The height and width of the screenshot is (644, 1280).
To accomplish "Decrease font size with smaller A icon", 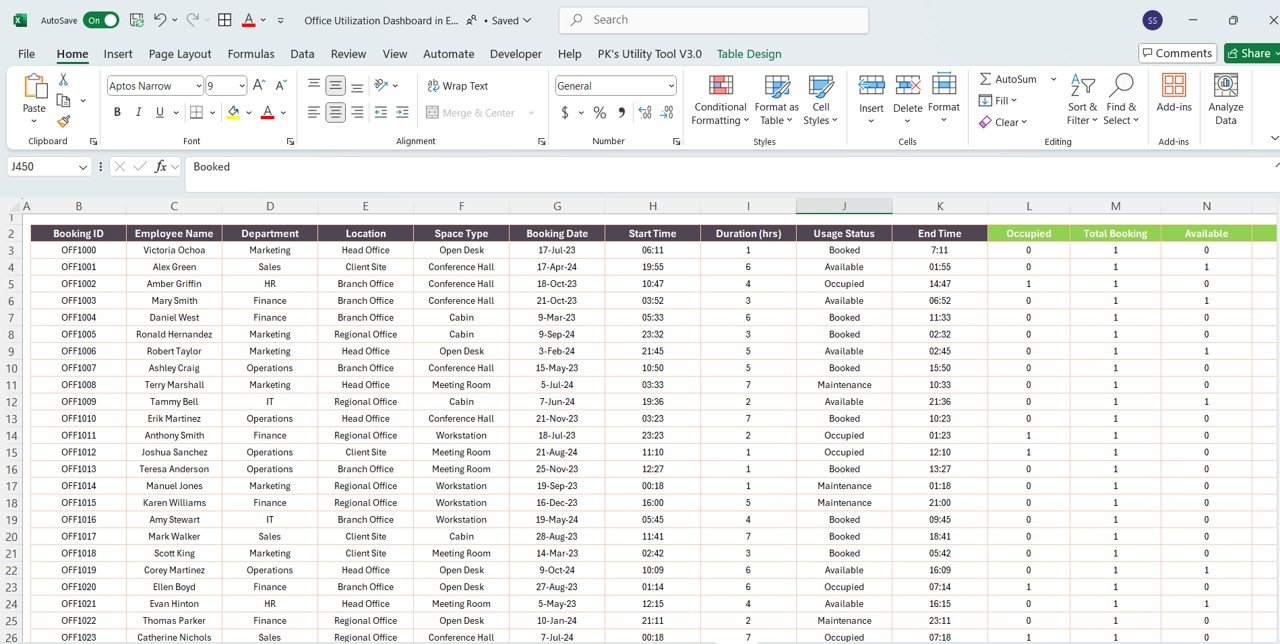I will [x=279, y=86].
